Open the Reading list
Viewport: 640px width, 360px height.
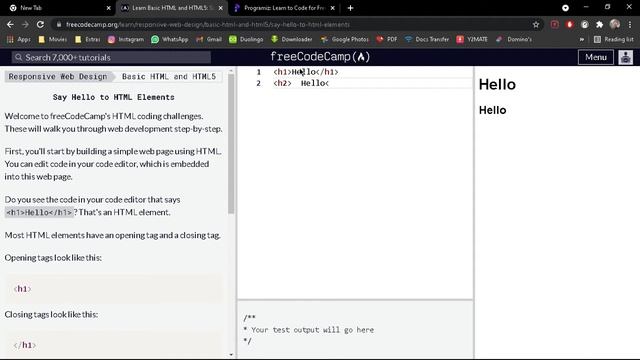613,39
